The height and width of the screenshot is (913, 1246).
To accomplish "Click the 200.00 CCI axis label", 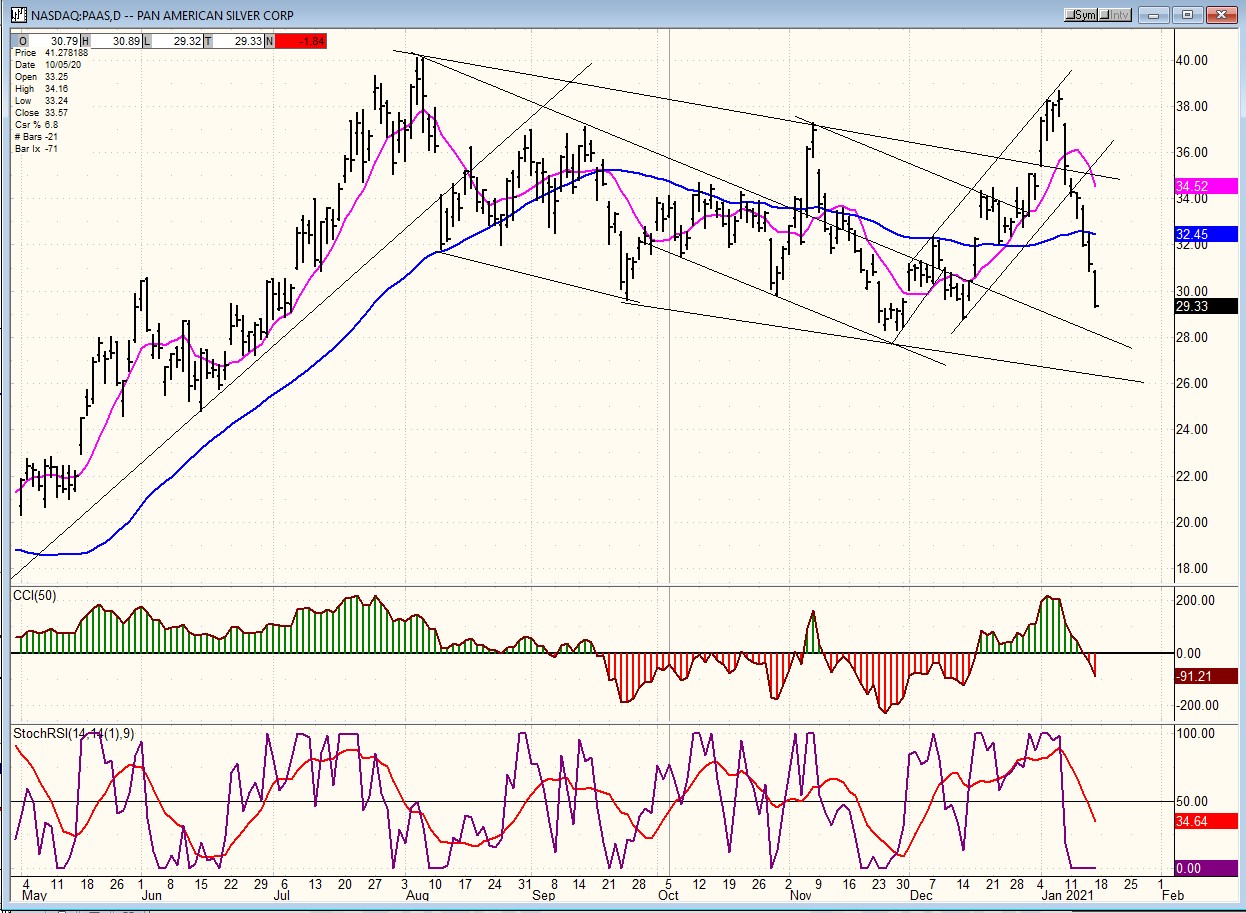I will (x=1197, y=600).
